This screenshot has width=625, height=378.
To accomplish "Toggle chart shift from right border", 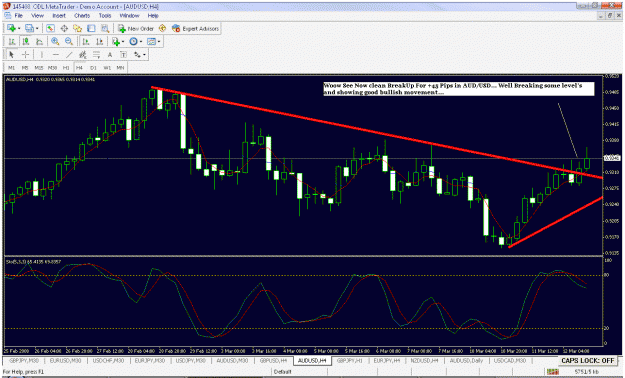I will coord(99,41).
